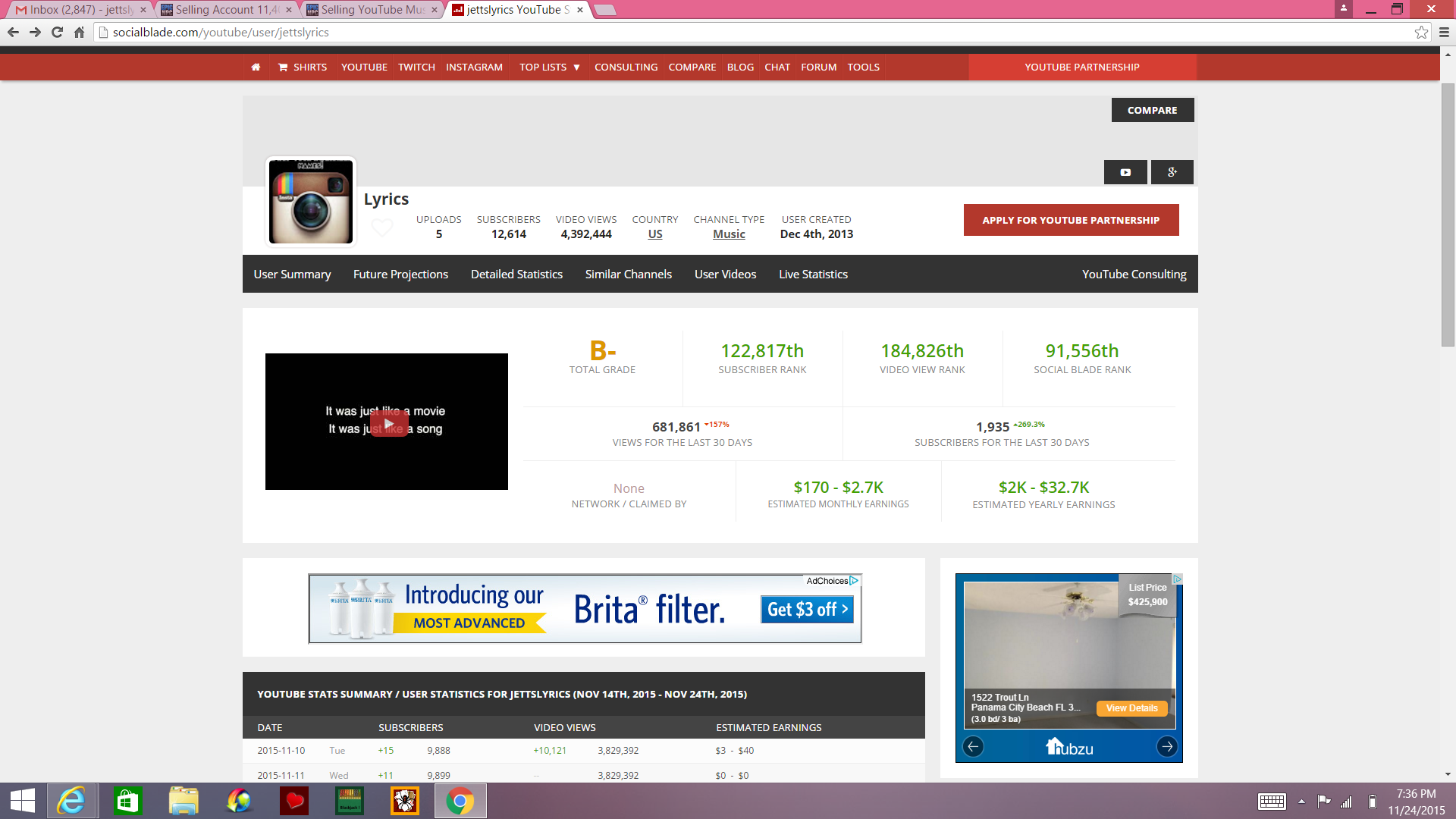Viewport: 1456px width, 819px height.
Task: Switch to Selling YouTube Music tab
Action: pyautogui.click(x=372, y=10)
